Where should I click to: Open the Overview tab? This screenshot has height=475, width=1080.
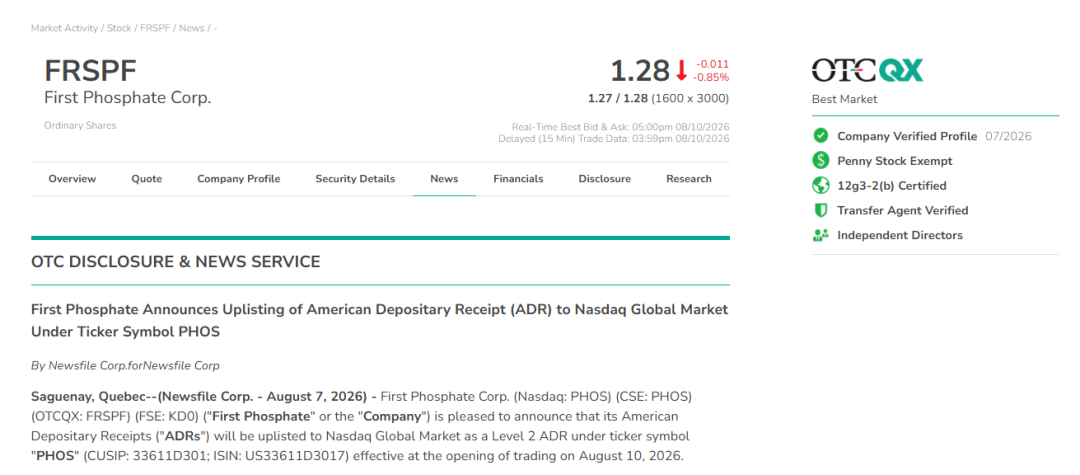(72, 179)
